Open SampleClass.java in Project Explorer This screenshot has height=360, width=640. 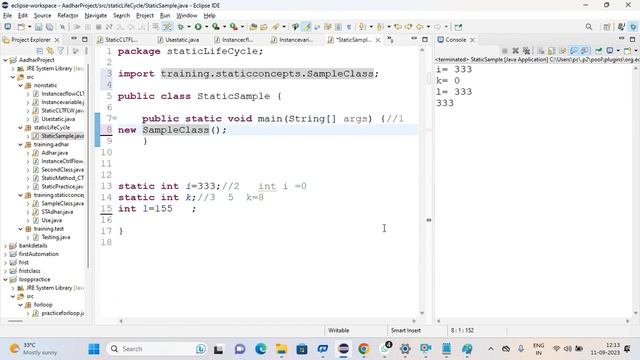(62, 203)
